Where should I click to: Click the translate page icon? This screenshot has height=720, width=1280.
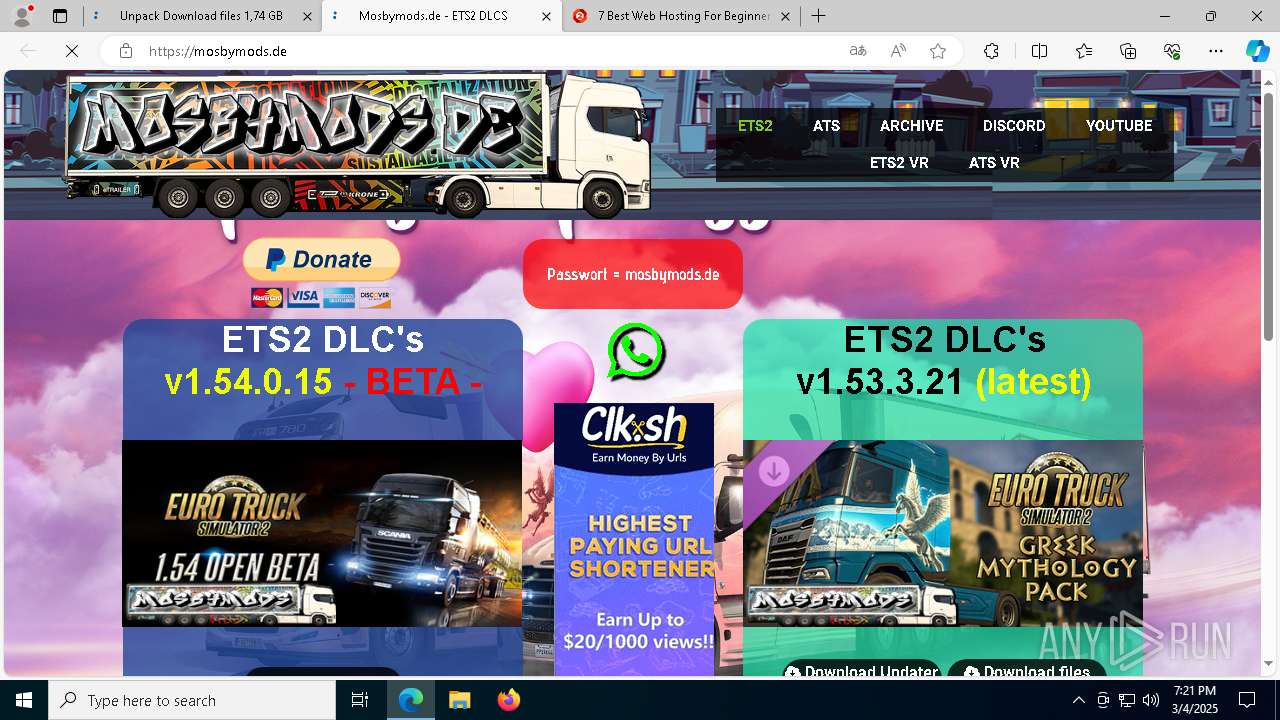858,51
